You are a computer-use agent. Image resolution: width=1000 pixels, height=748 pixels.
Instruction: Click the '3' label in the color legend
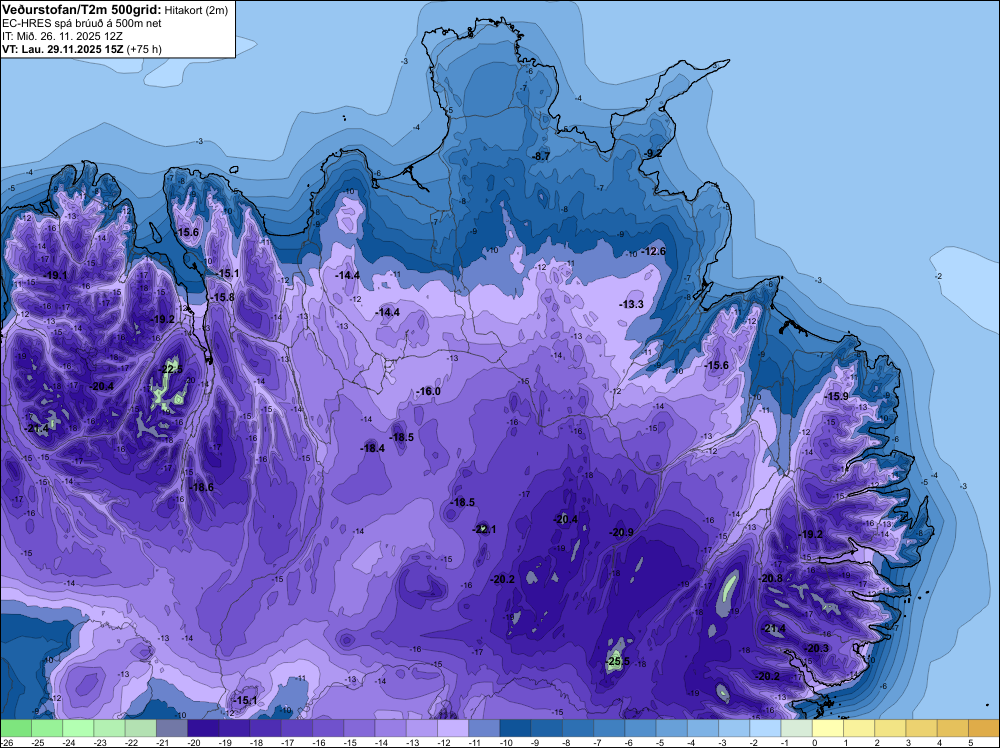point(908,742)
